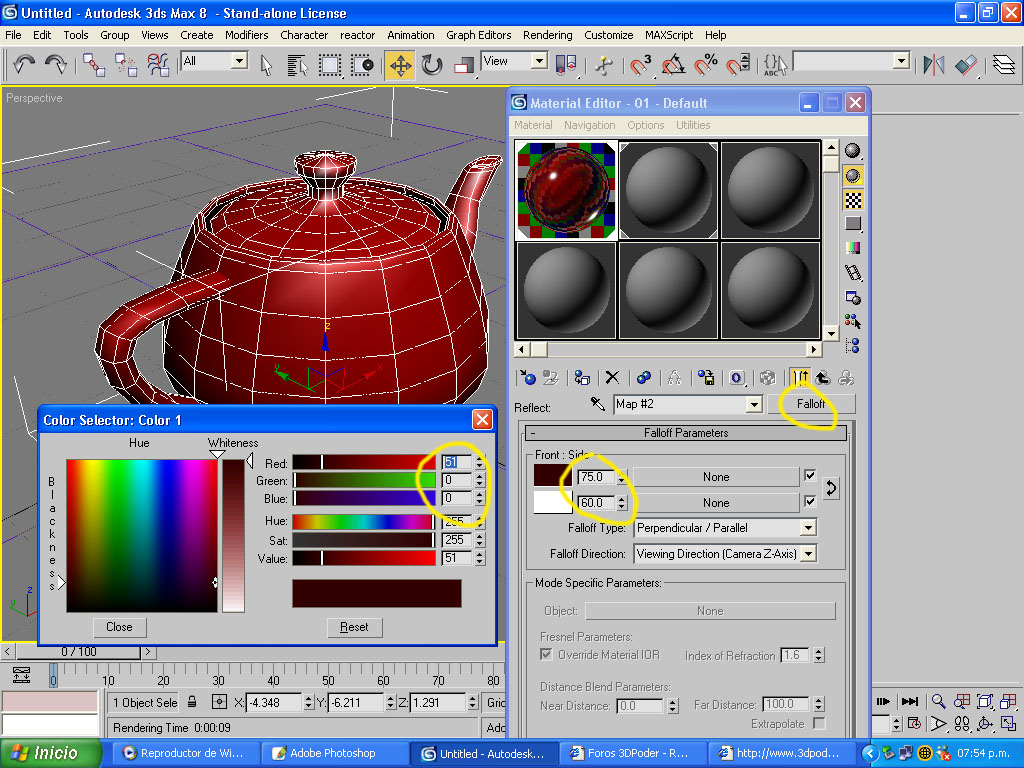Click the Angle Snap Toggle icon
This screenshot has height=768, width=1024.
click(673, 65)
